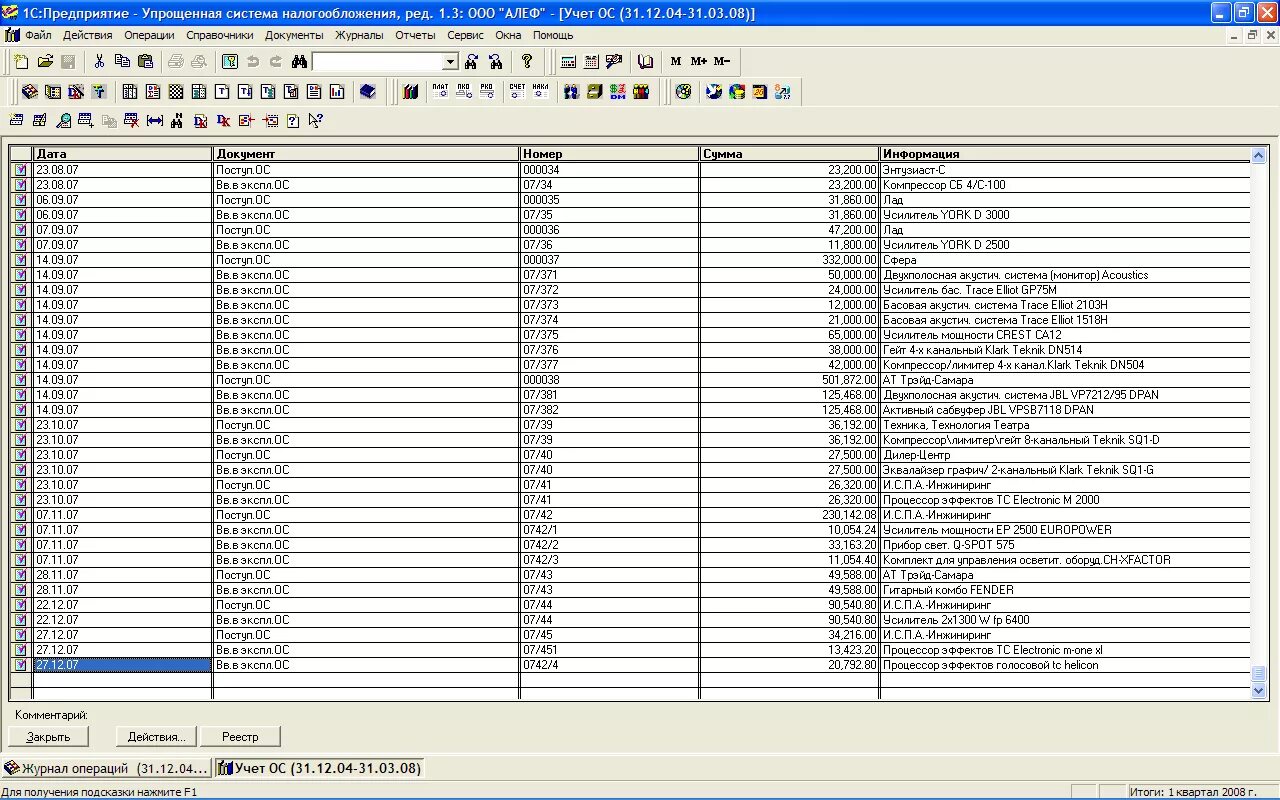Click the Сумма column header
This screenshot has width=1280, height=800.
[789, 154]
